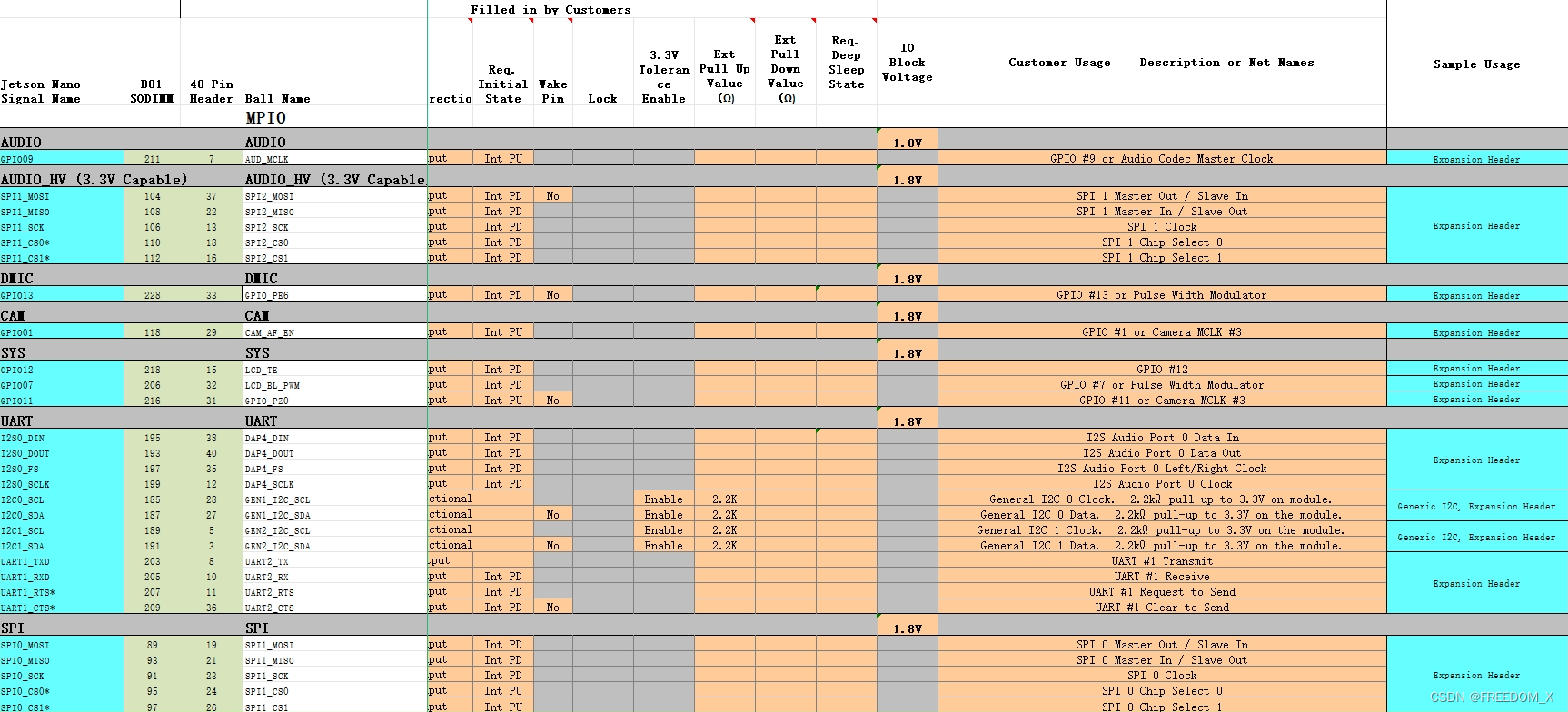This screenshot has width=1568, height=712.
Task: Select the 'GEN1_I2C_SDA' ball name cell
Action: coord(335,514)
